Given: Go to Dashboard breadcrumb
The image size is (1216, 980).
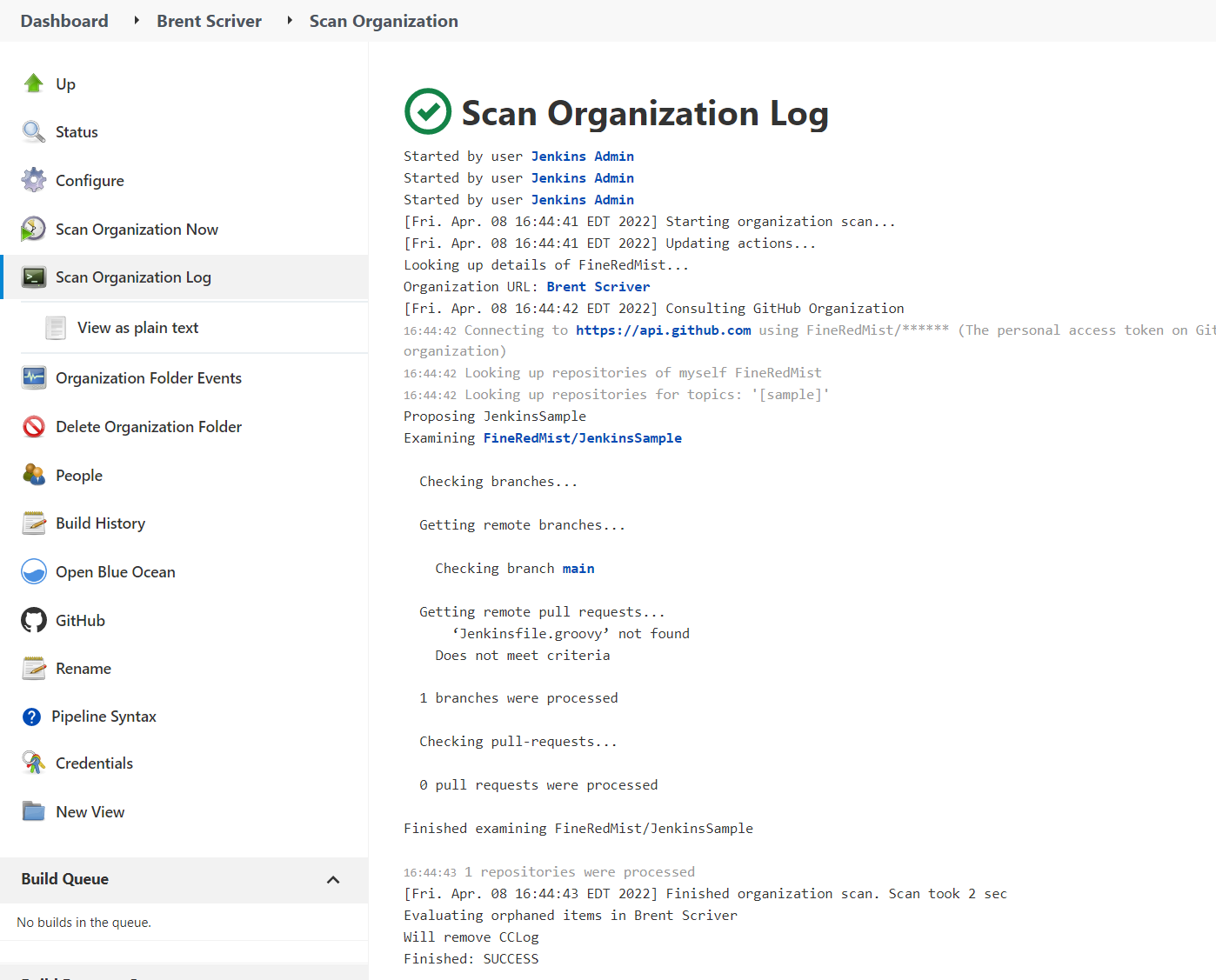Looking at the screenshot, I should (x=64, y=21).
